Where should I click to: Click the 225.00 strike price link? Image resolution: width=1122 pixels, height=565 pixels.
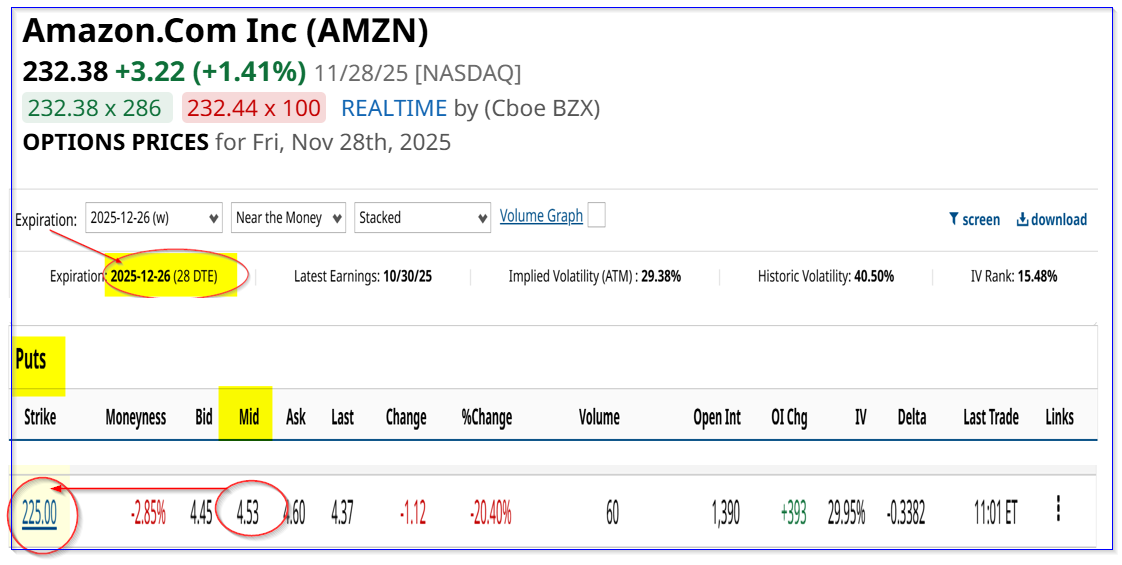coord(40,514)
